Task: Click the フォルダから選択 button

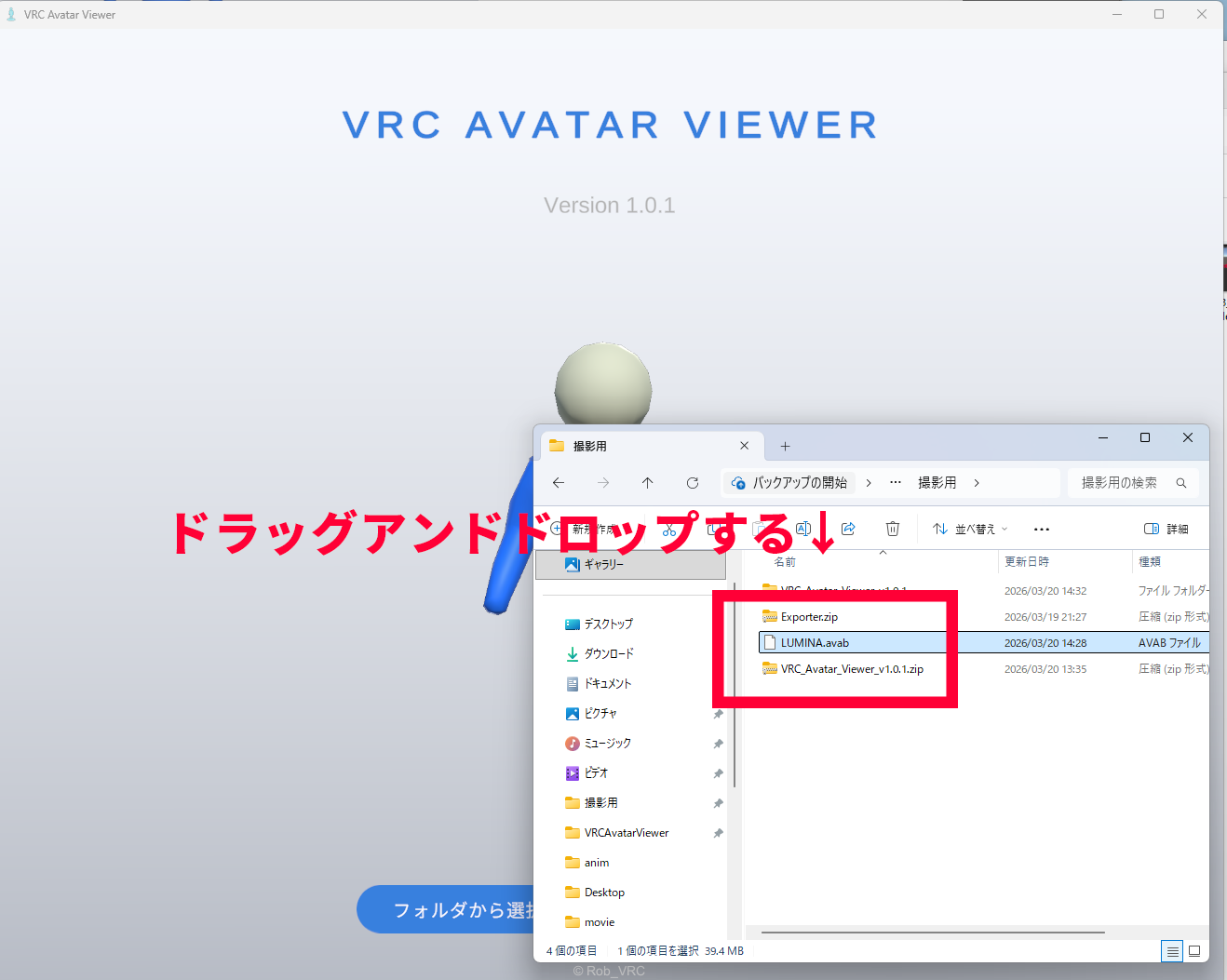Action: click(x=447, y=909)
